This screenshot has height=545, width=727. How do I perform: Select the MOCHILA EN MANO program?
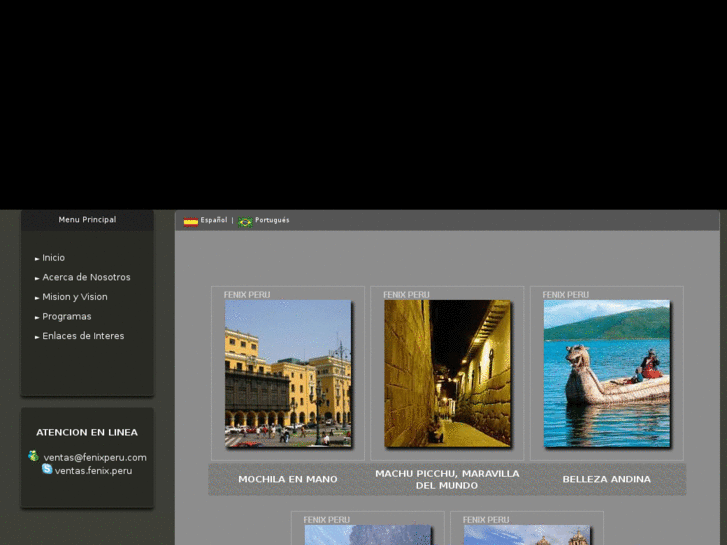point(288,479)
